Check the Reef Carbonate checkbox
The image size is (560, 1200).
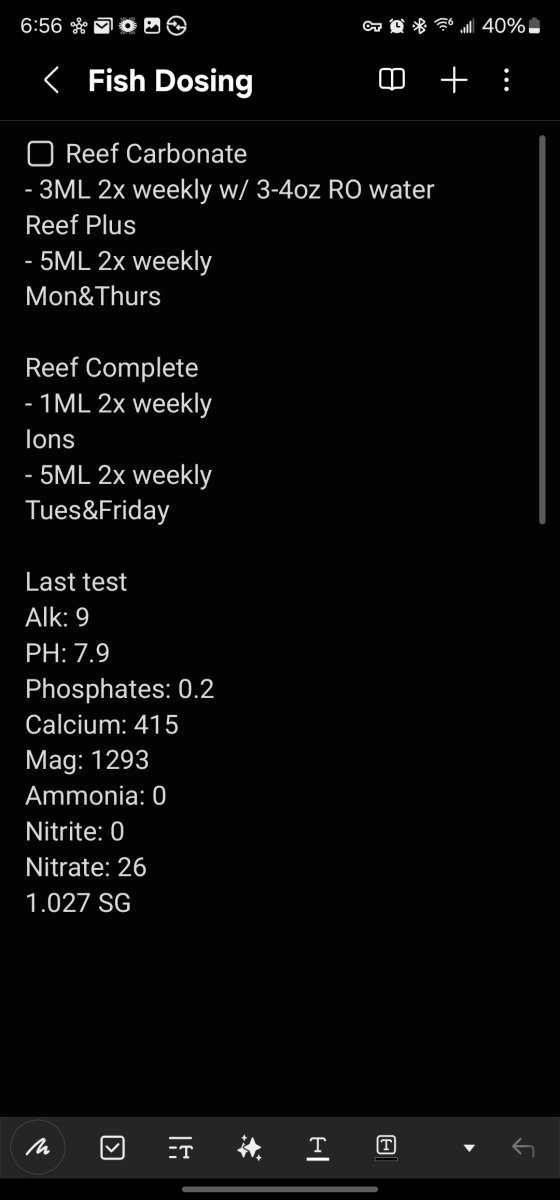coord(39,154)
